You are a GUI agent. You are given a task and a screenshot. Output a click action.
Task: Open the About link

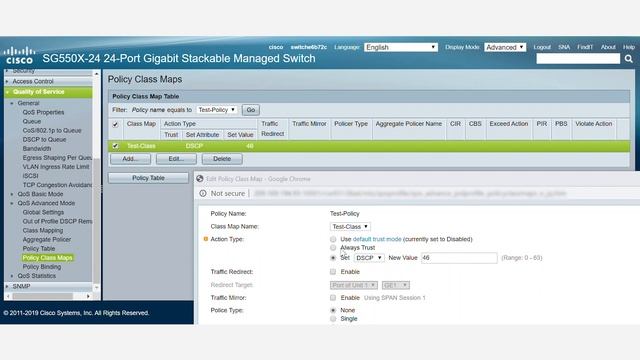click(x=608, y=47)
